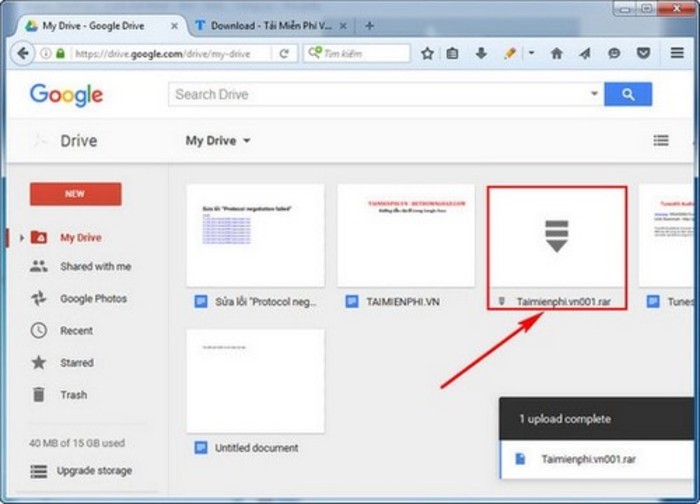The image size is (700, 504).
Task: Click the search engine magnifier icon in Tìm kiếm box
Action: pyautogui.click(x=314, y=53)
